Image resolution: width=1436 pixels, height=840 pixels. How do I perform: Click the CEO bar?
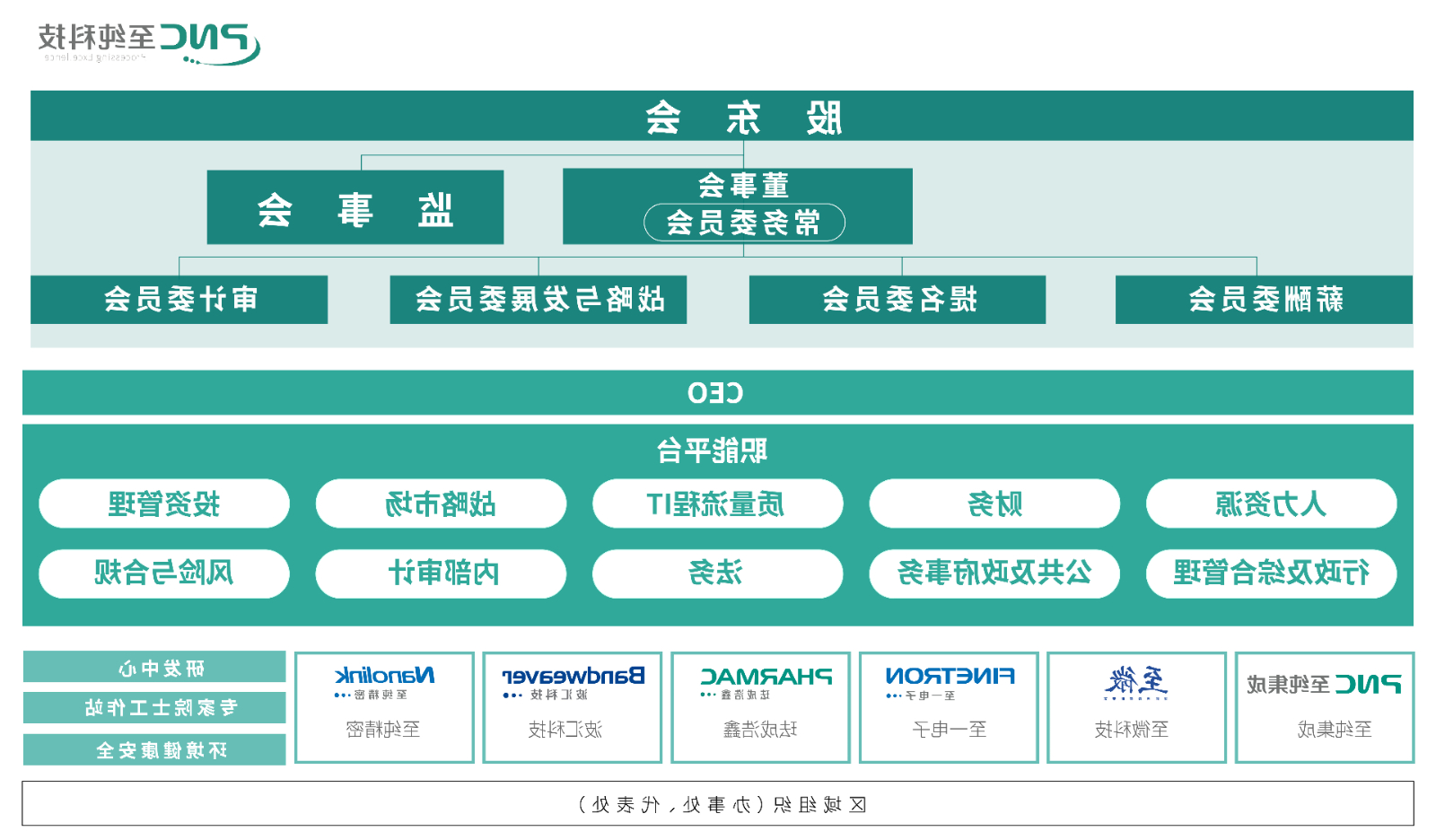[718, 393]
